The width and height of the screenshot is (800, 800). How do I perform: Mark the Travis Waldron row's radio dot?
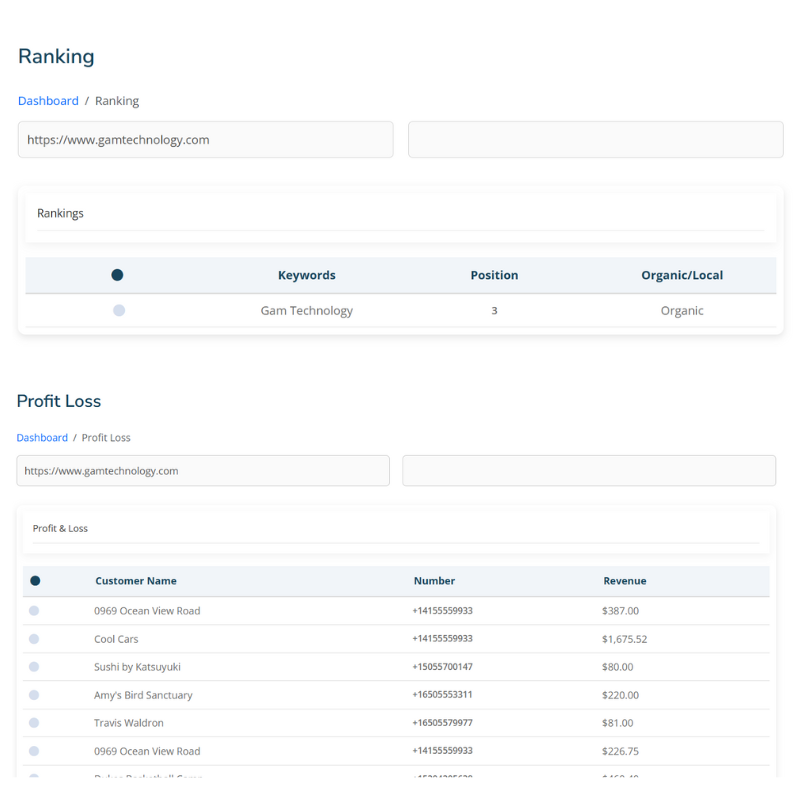34,723
